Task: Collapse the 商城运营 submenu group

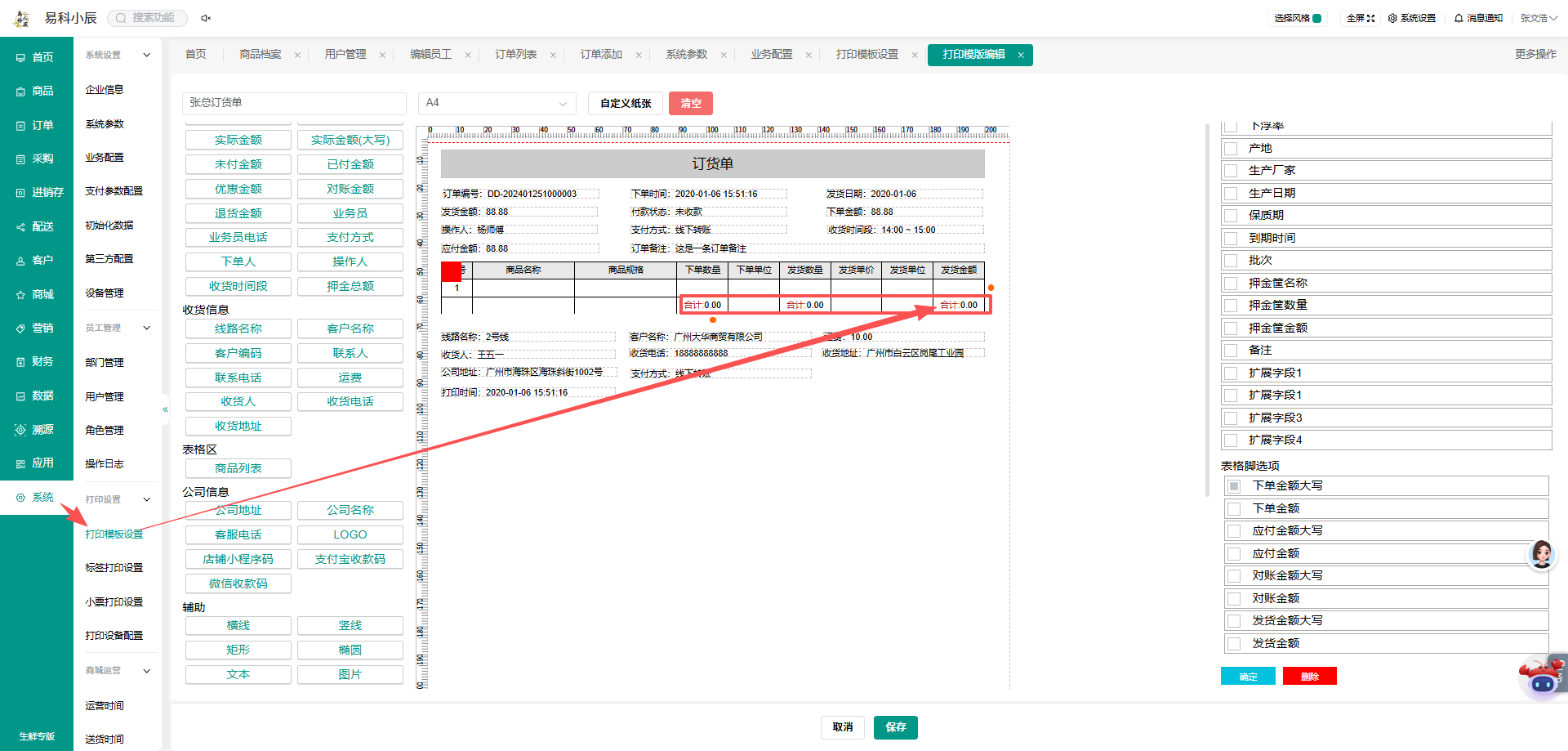Action: click(x=147, y=670)
